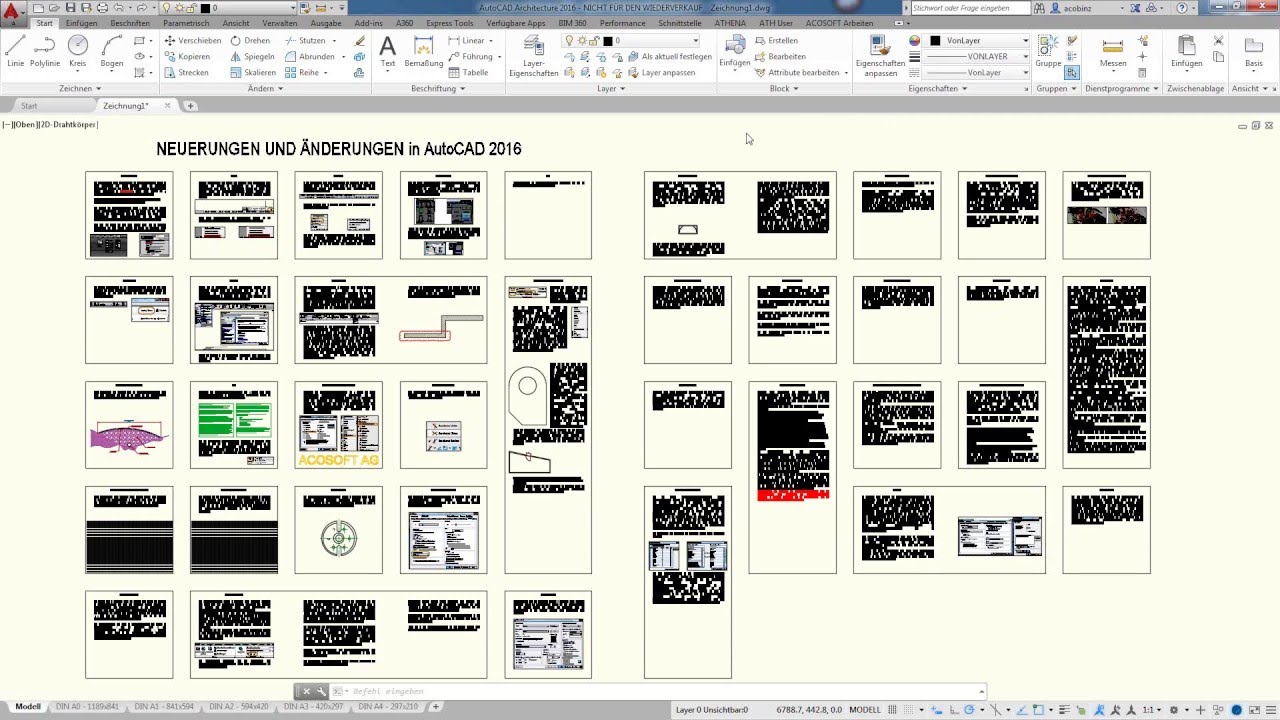Viewport: 1280px width, 720px height.
Task: Click the Undo arrow in quick access toolbar
Action: click(119, 8)
